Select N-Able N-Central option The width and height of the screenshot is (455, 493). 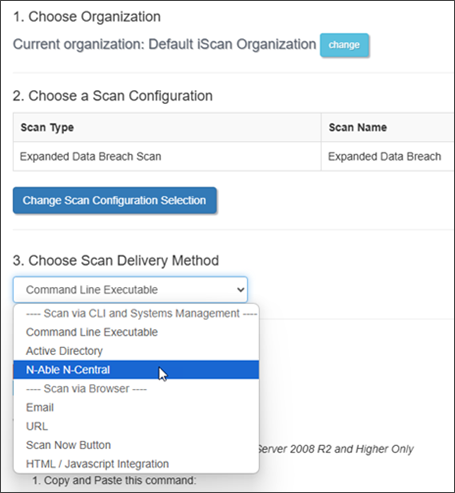pos(136,370)
